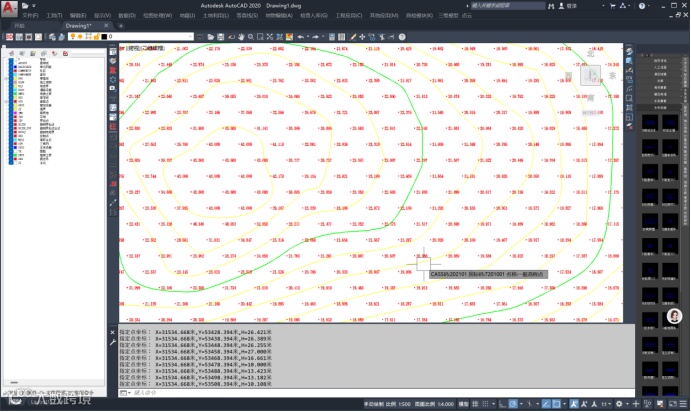Toggle the ASSIST layer checkbox
Image resolution: width=691 pixels, height=412 pixels.
click(11, 63)
